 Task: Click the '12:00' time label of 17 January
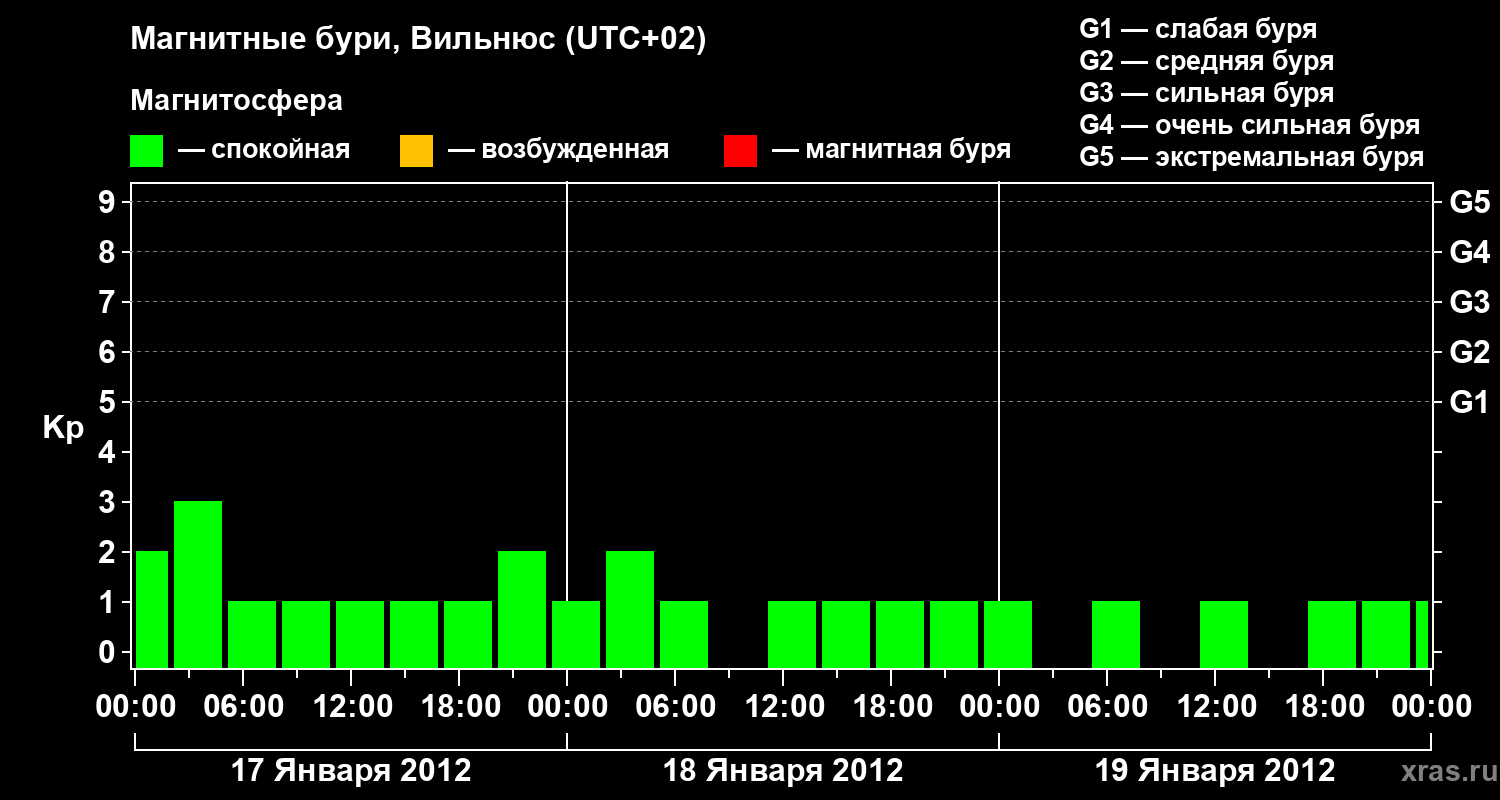[x=351, y=707]
